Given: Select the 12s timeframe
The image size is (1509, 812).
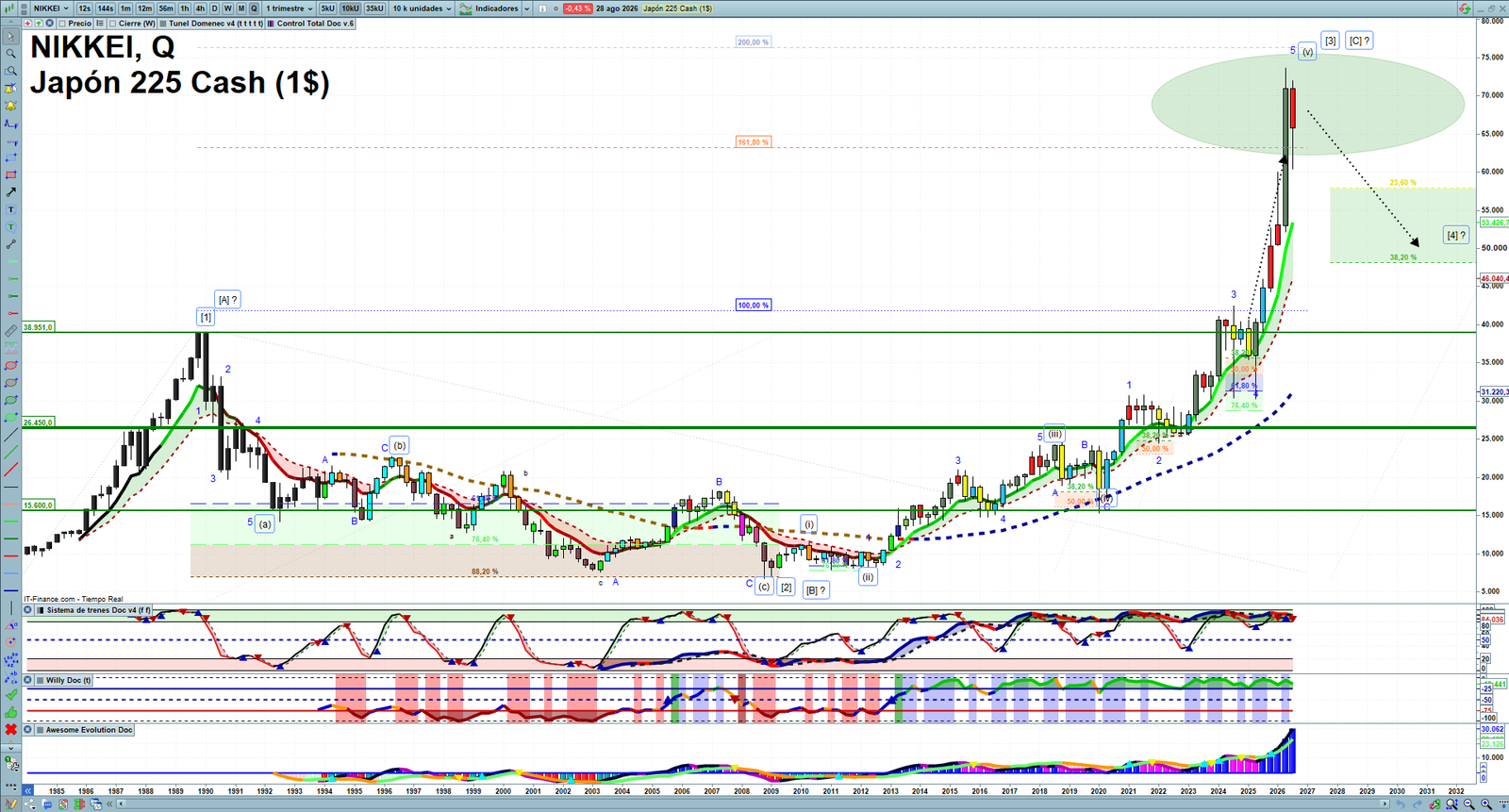Looking at the screenshot, I should coord(85,8).
